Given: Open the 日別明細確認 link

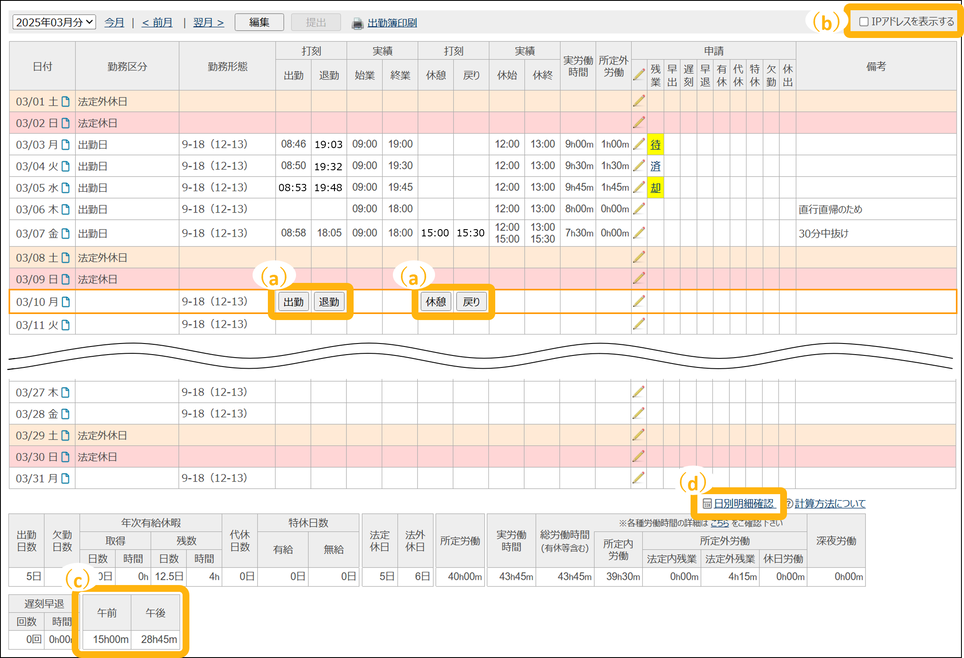Looking at the screenshot, I should click(743, 504).
